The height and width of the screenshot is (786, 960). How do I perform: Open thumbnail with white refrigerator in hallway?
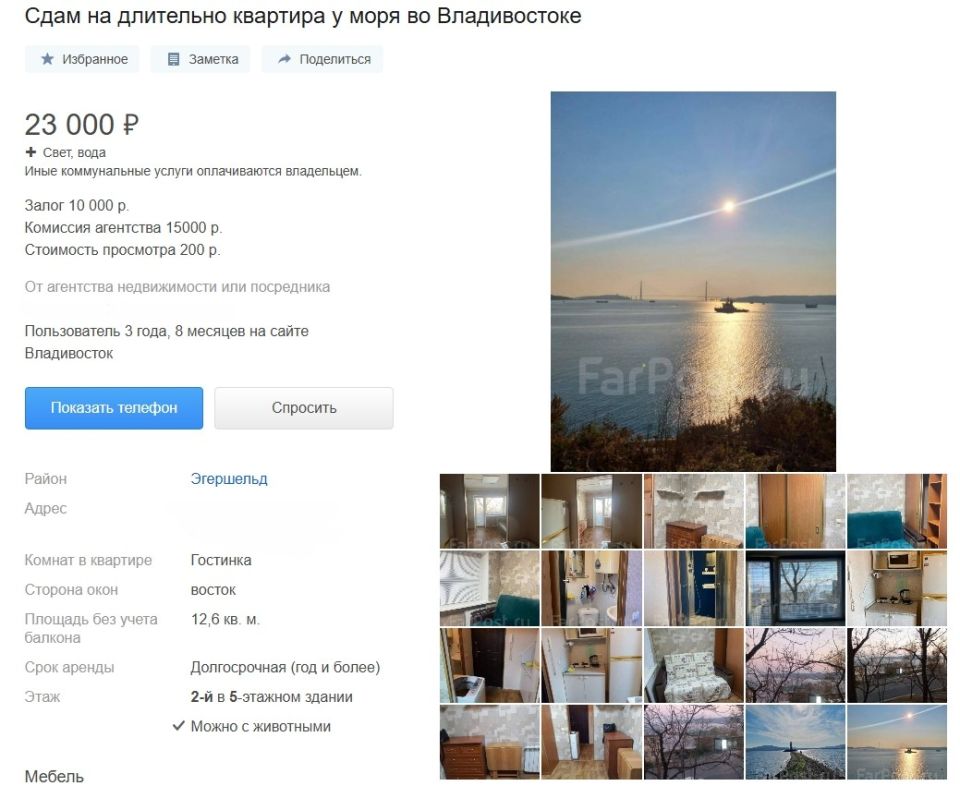591,511
